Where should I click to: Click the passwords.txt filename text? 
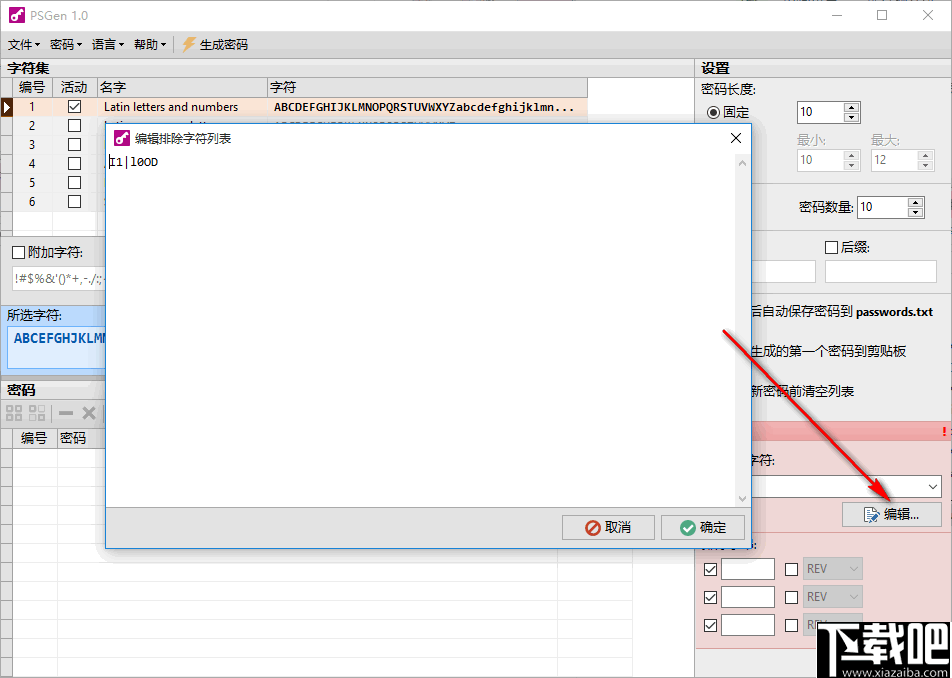point(894,312)
